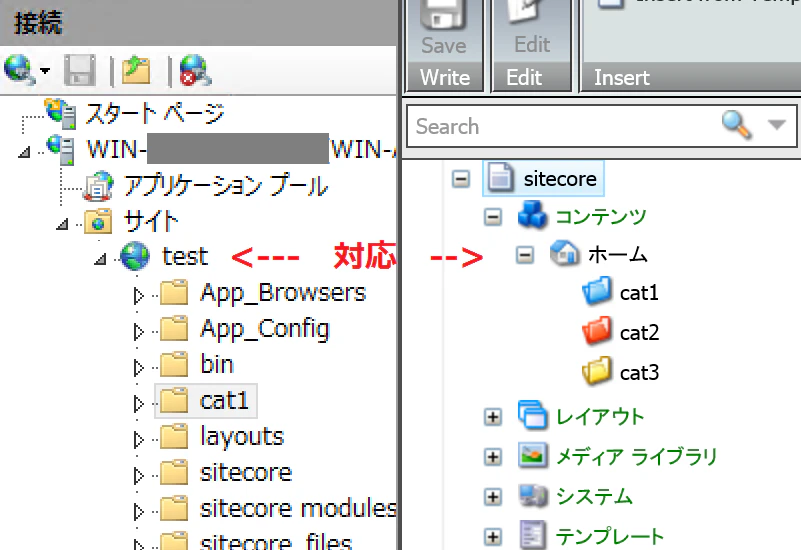
Task: Click the magnifying glass search icon
Action: pyautogui.click(x=737, y=125)
